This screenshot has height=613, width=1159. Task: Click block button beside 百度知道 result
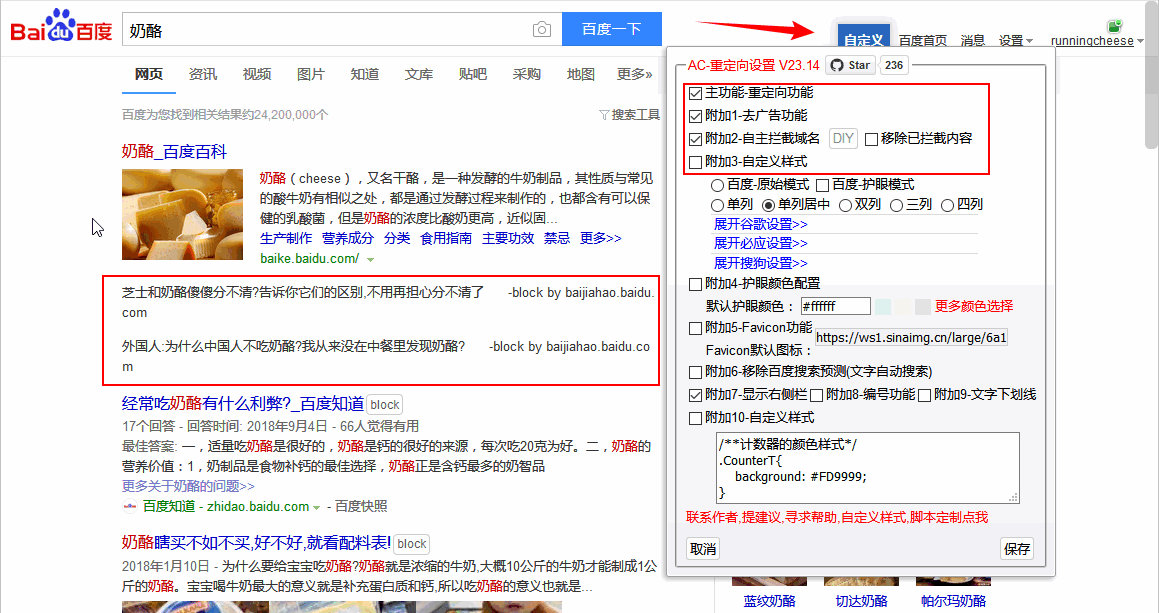coord(384,404)
